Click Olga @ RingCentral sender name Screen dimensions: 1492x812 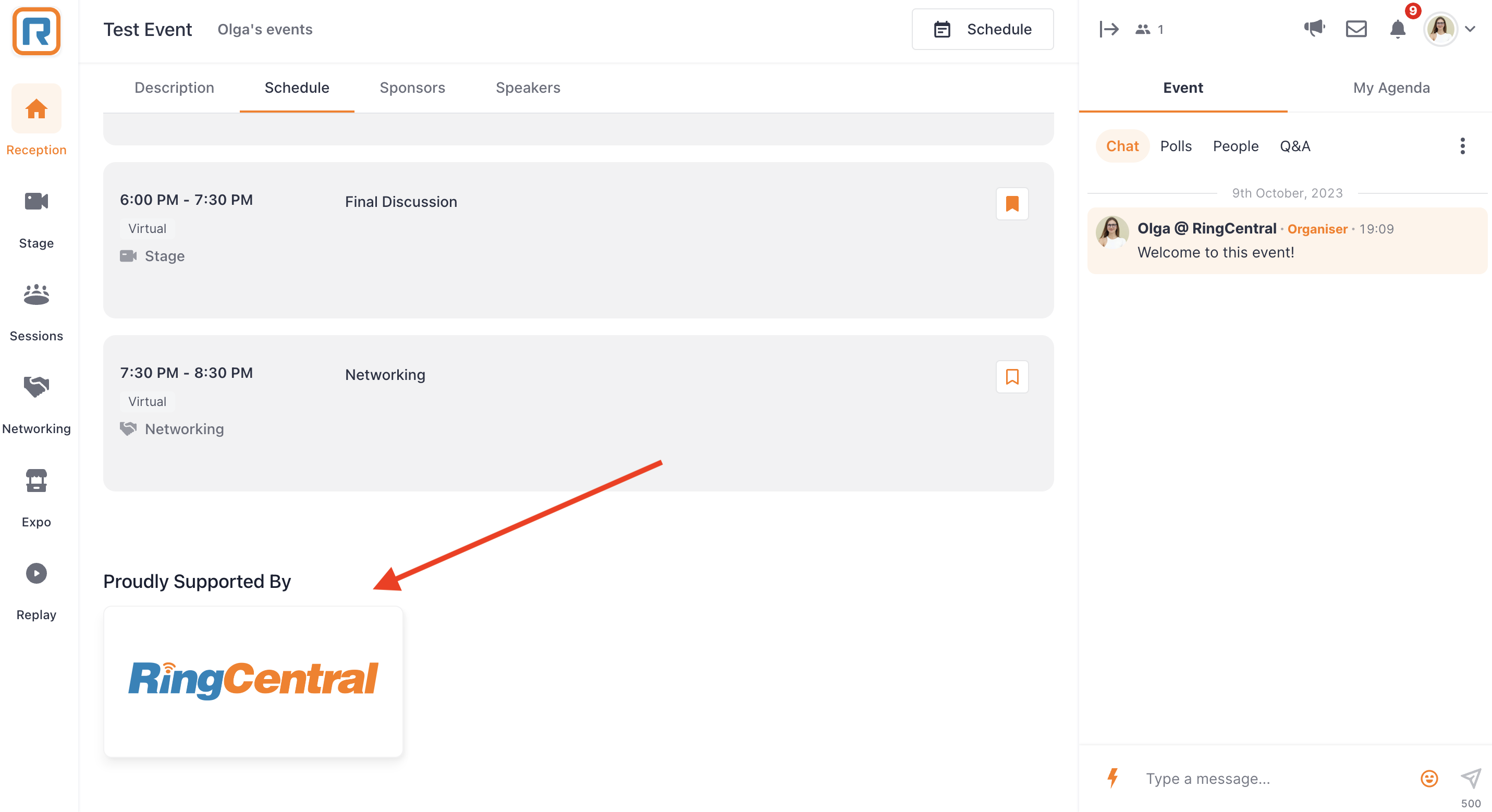(x=1206, y=228)
